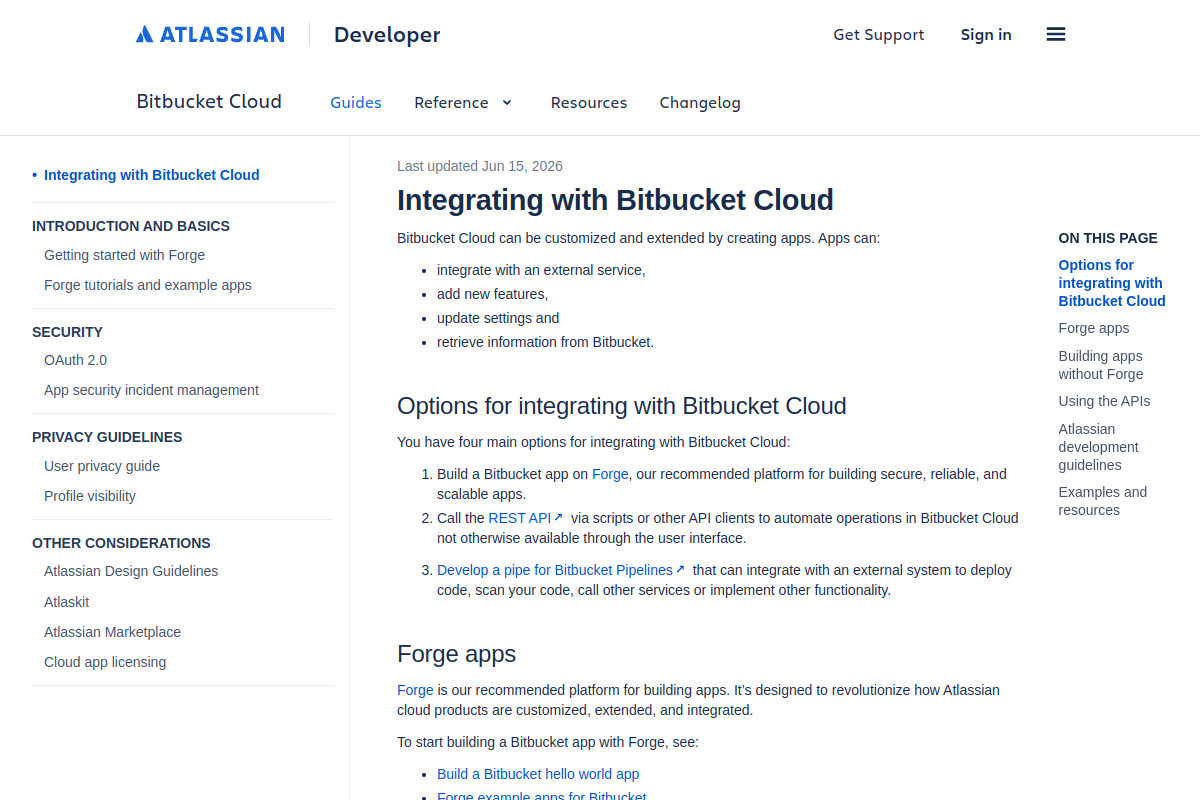The height and width of the screenshot is (800, 1200).
Task: Open Build a Bitbucket hello world app
Action: coord(538,774)
